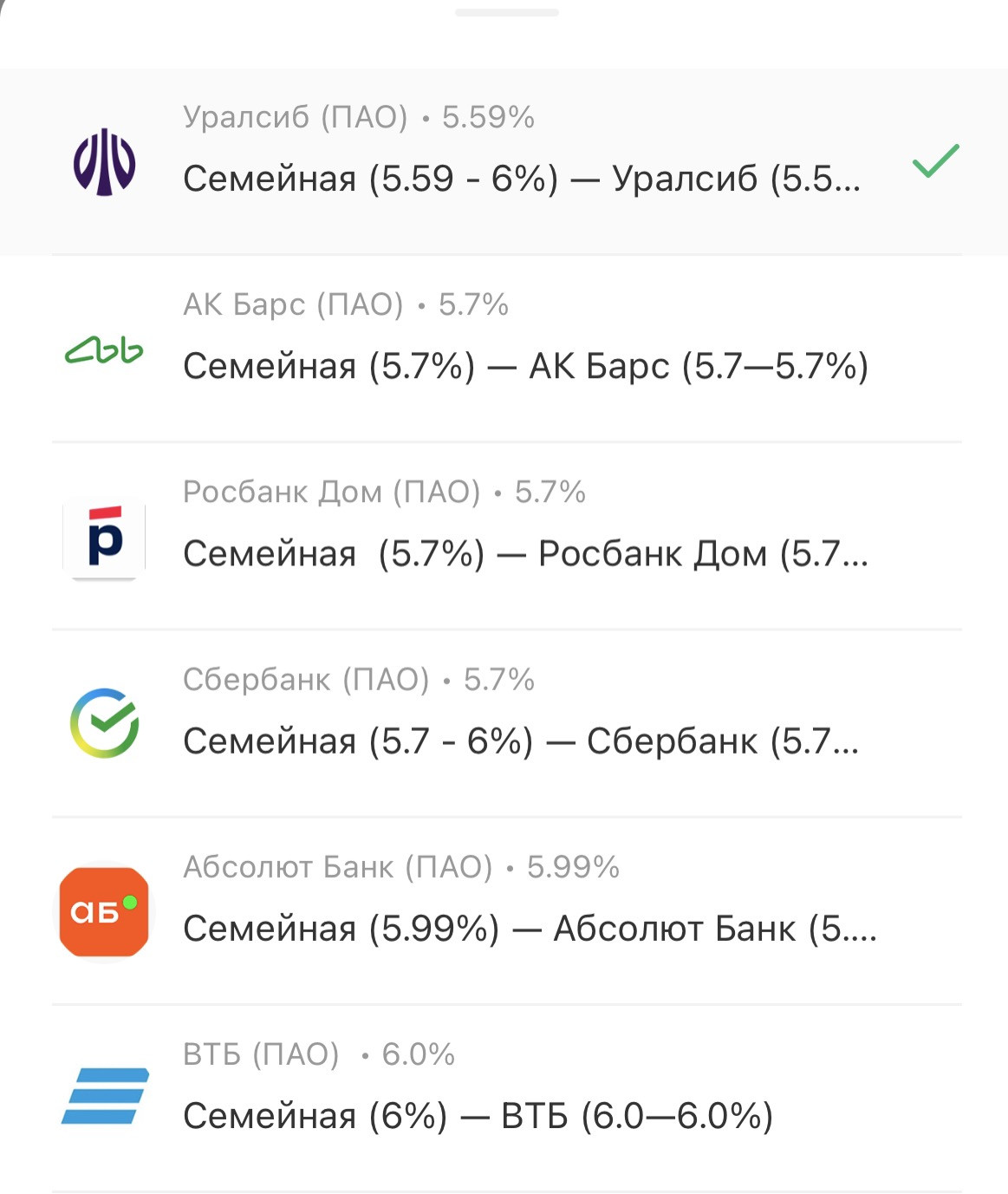Tap the Сбербанк green checkmark logo
1008x1194 pixels.
click(104, 723)
